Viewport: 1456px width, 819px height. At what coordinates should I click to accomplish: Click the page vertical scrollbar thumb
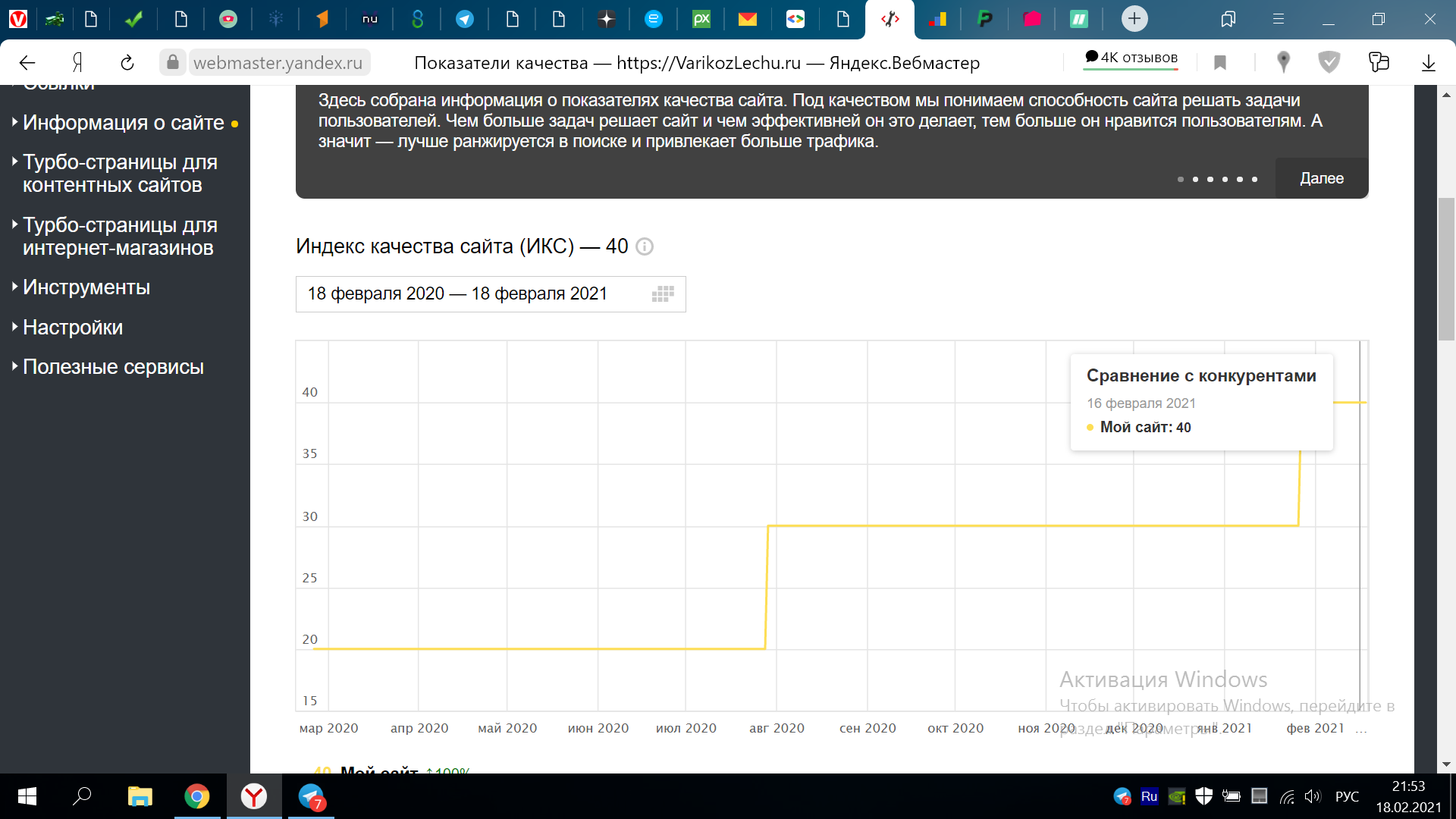[1446, 269]
